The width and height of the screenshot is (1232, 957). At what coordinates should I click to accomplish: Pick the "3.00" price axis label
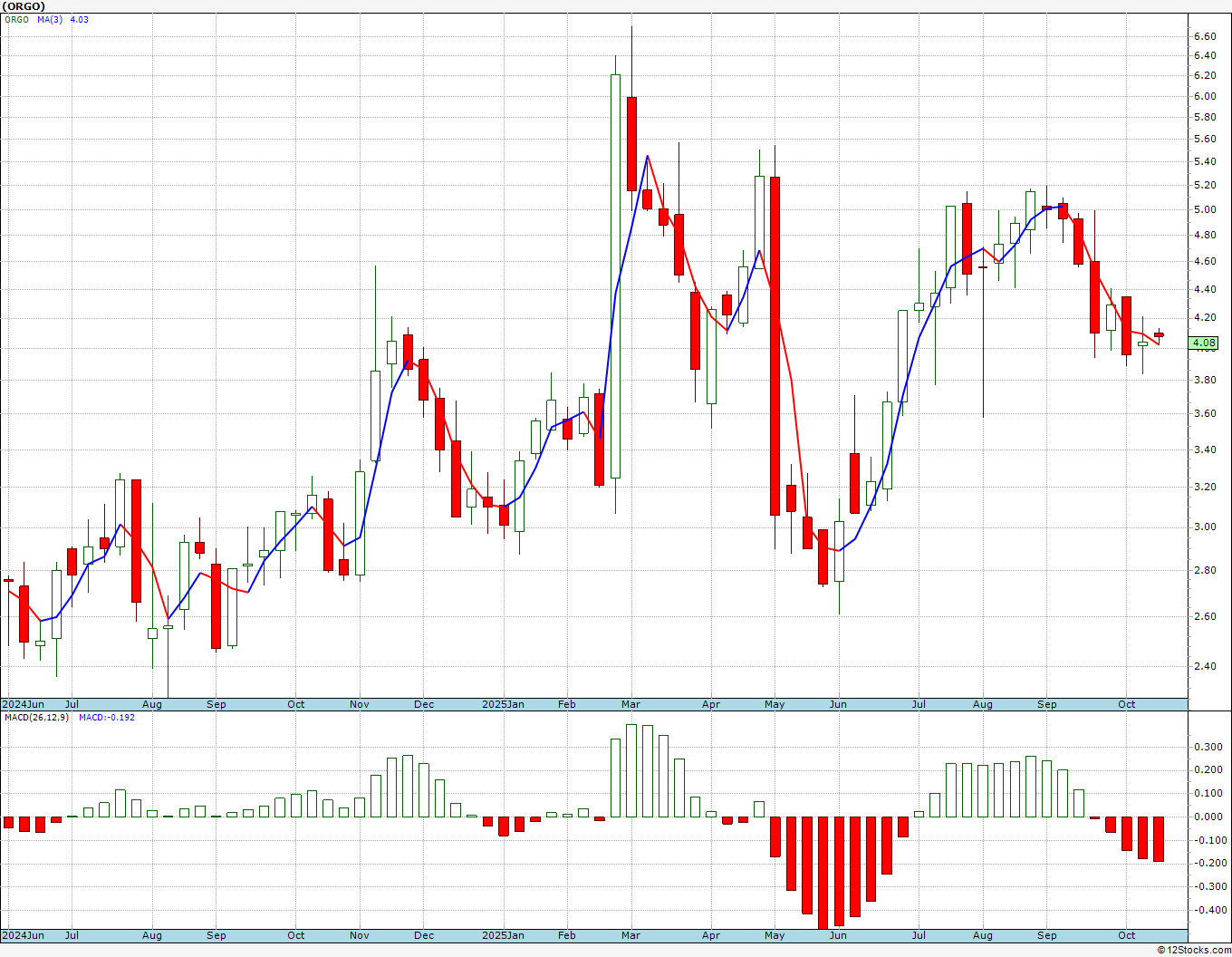(1205, 527)
